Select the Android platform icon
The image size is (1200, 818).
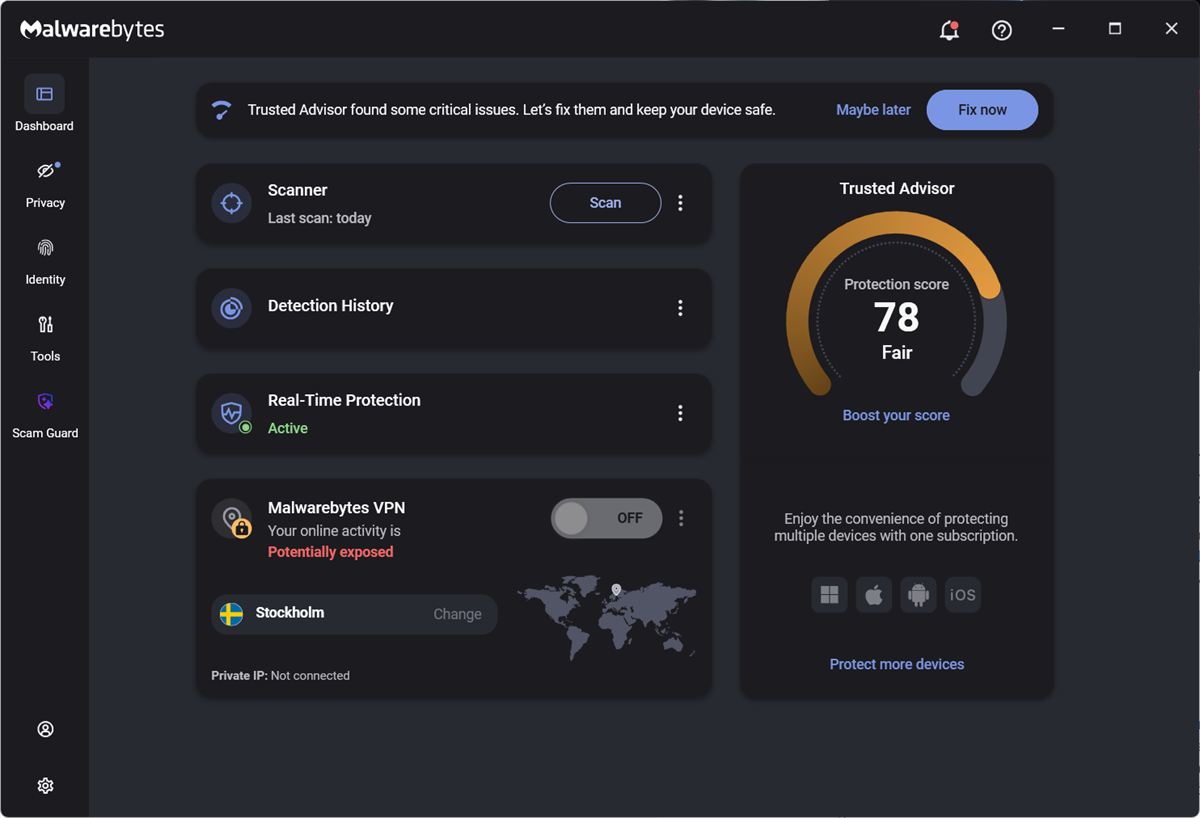click(918, 595)
